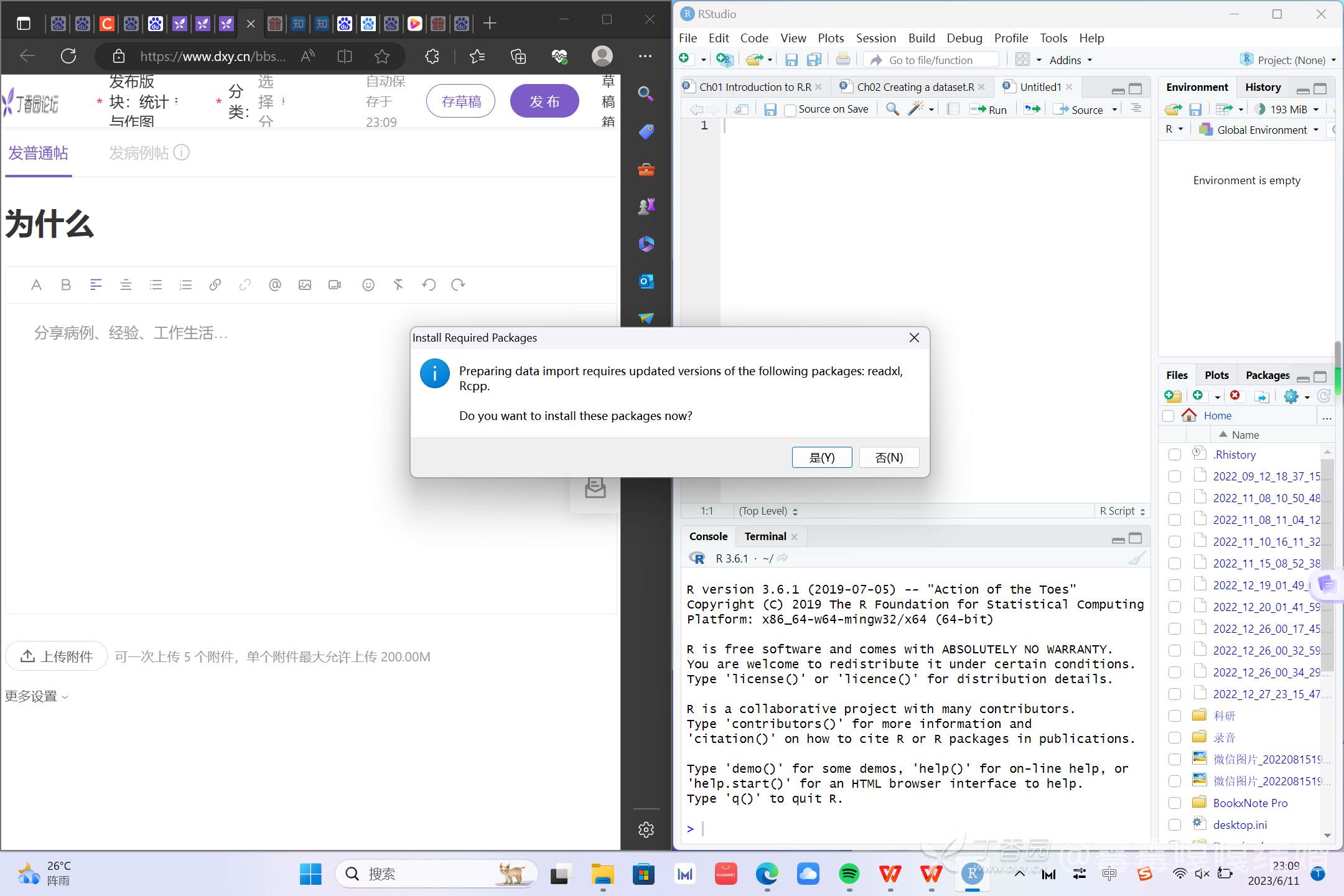
Task: Click 否(N) to decline installing packages
Action: point(889,457)
